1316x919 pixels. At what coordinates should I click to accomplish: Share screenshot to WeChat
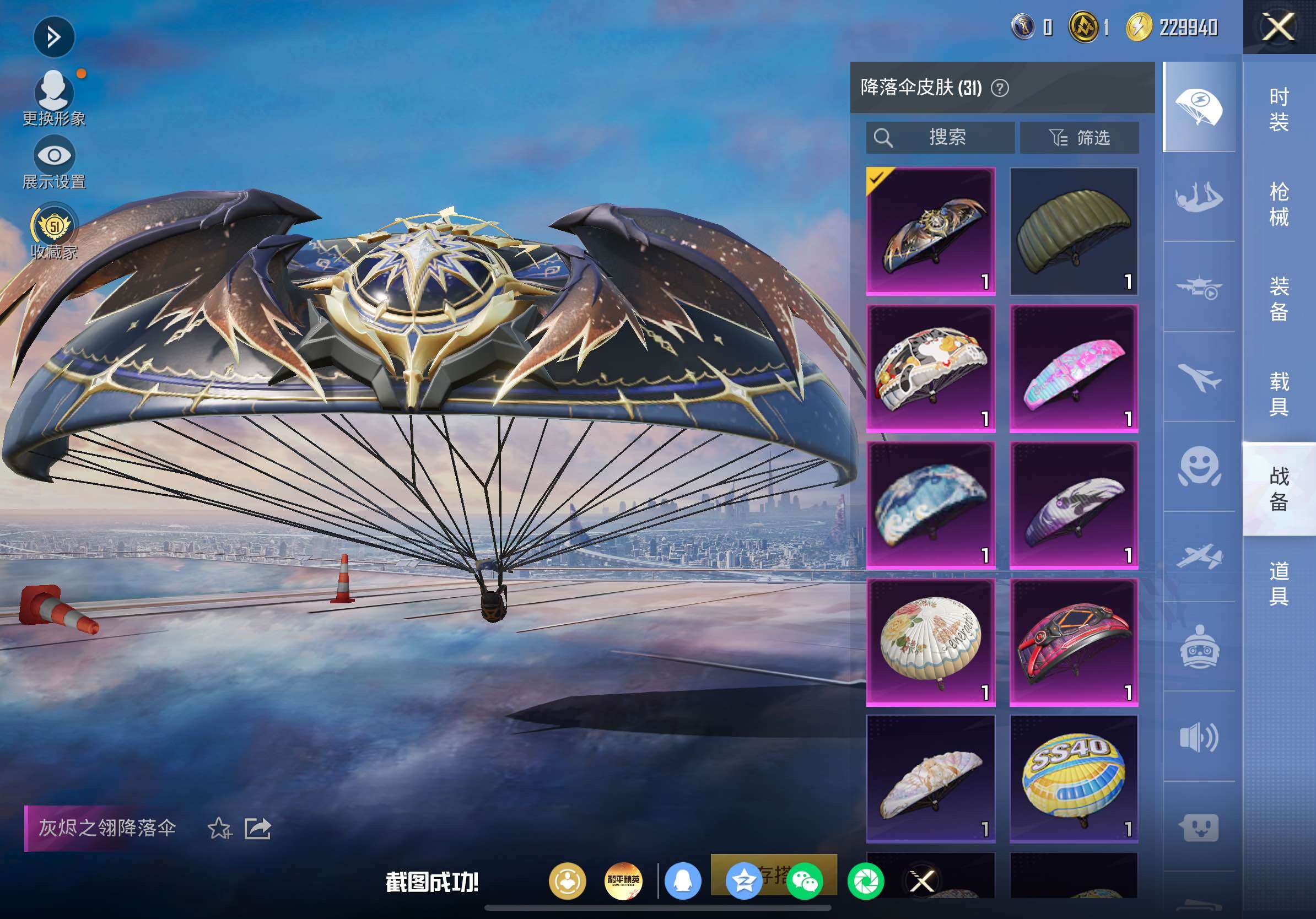click(x=805, y=881)
